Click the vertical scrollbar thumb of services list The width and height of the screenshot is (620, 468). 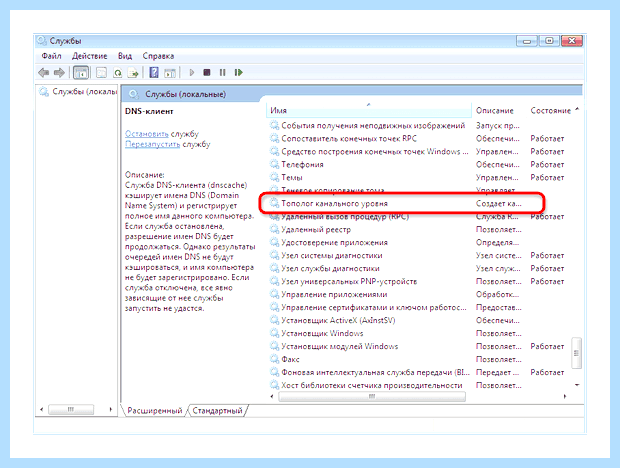tap(577, 353)
